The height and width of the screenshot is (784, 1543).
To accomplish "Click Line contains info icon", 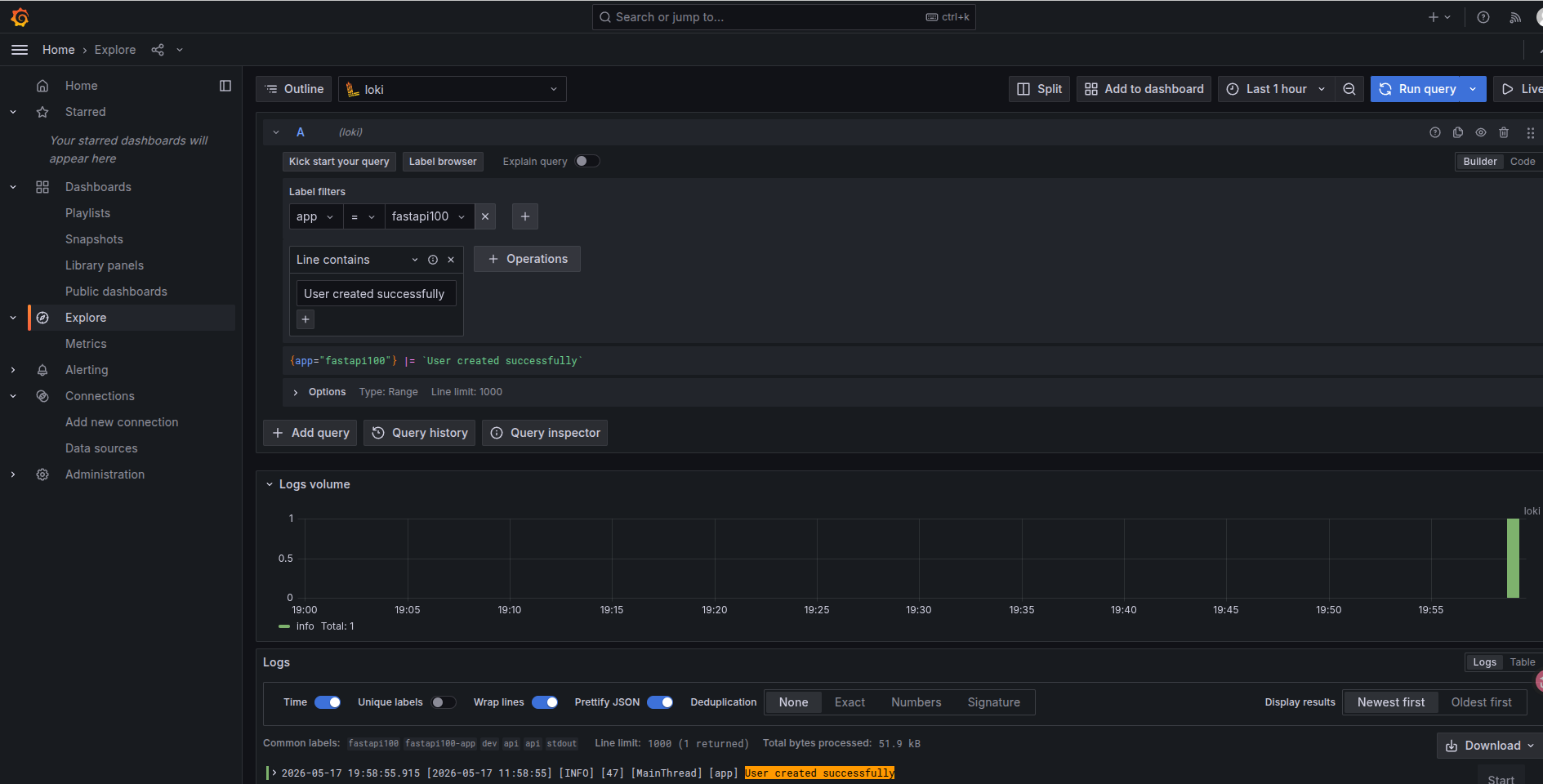I will tap(433, 260).
